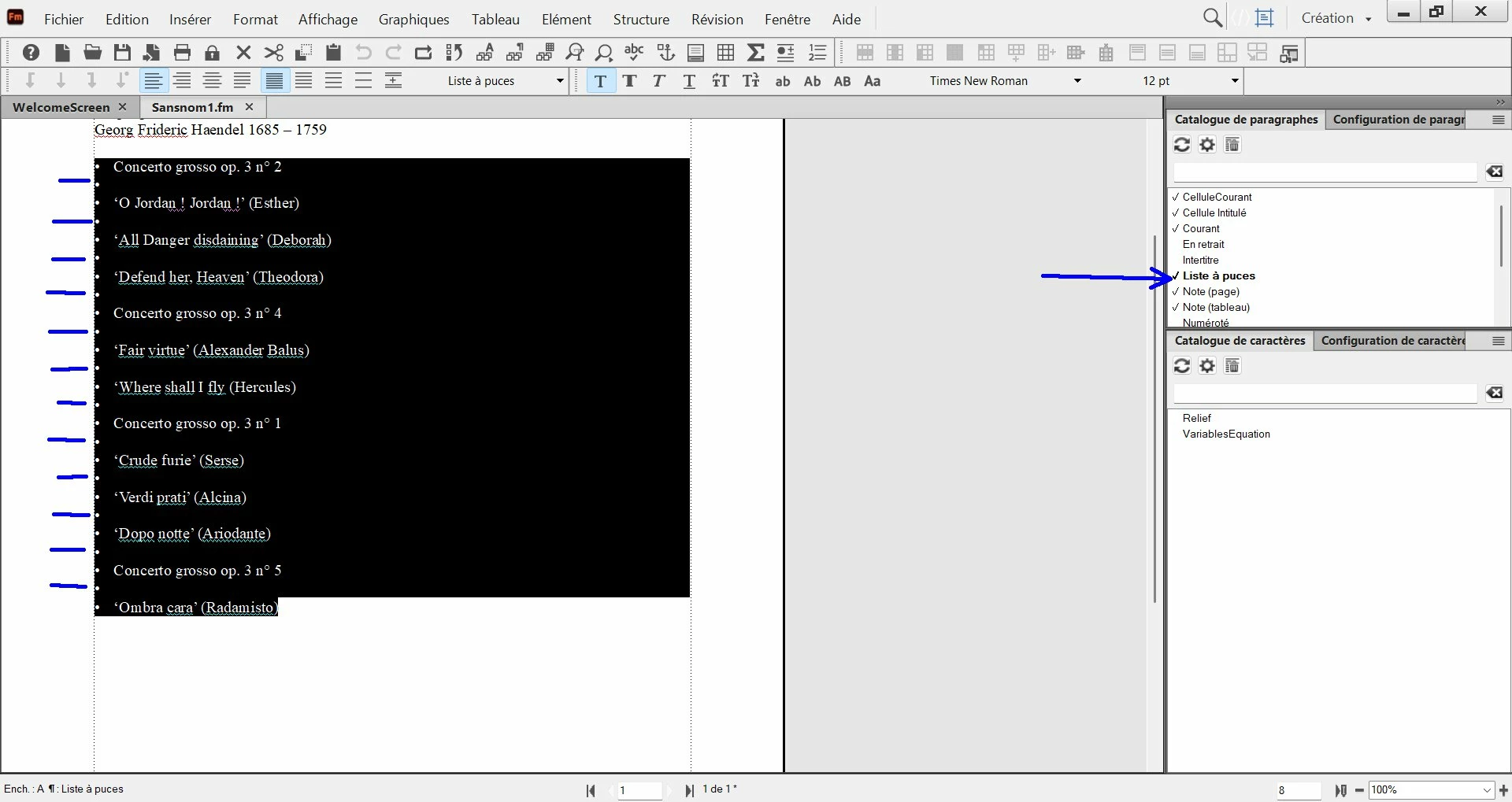Open the Fichier menu
This screenshot has width=1512, height=802.
coord(64,19)
